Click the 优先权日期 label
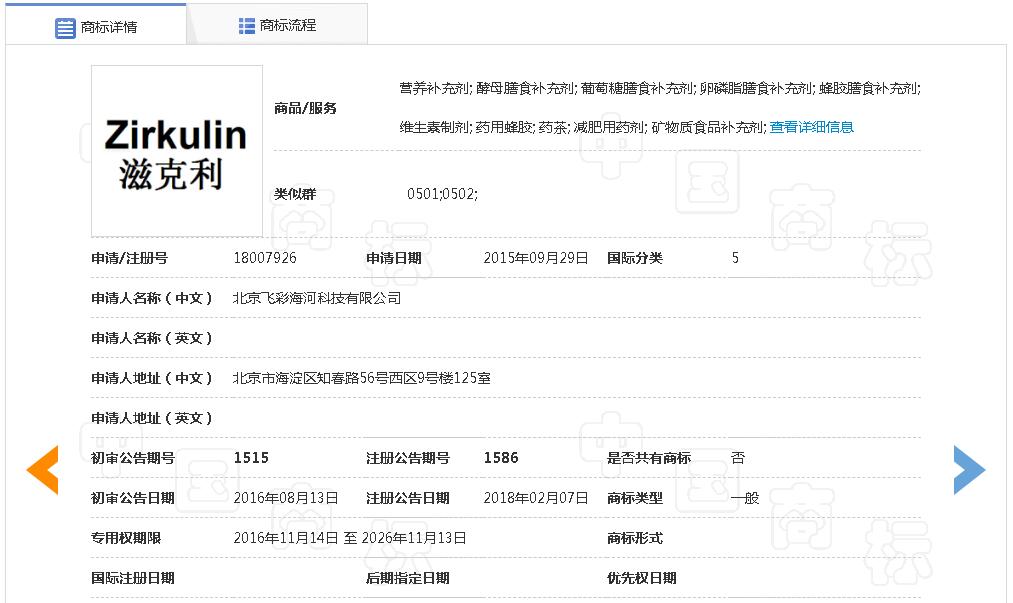Screen dimensions: 1013x603 pyautogui.click(x=642, y=578)
